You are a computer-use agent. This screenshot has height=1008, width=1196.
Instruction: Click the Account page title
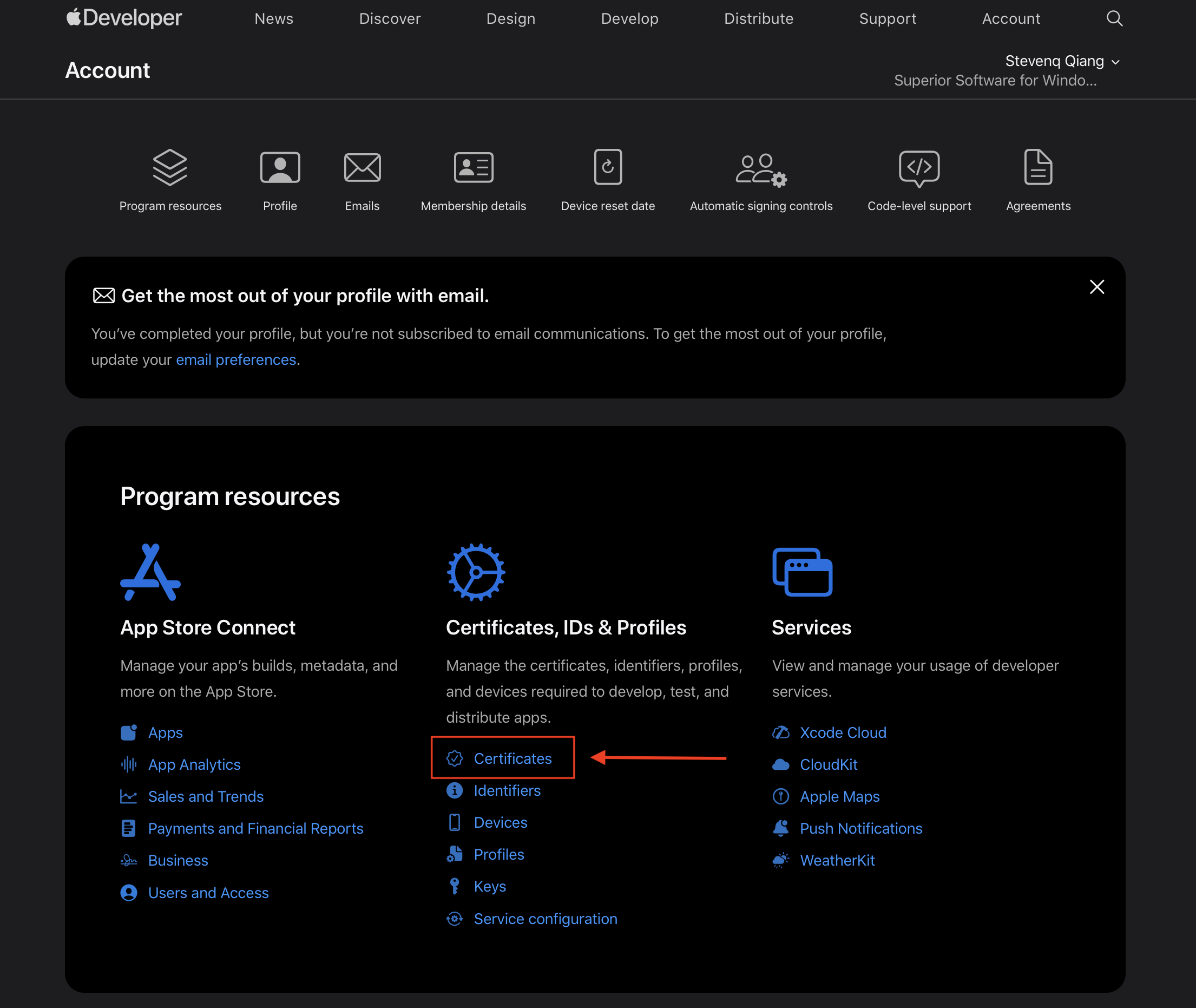click(x=108, y=70)
